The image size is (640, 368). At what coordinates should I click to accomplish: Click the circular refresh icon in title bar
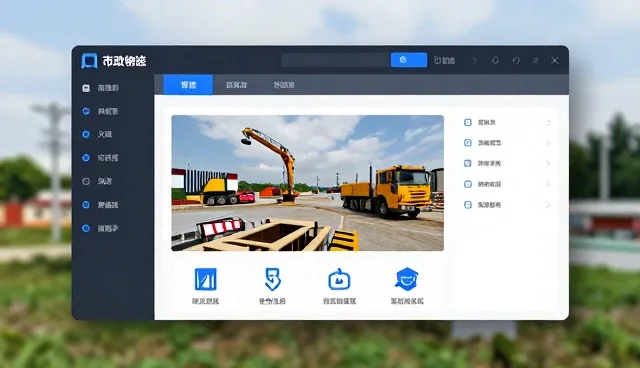tap(516, 60)
